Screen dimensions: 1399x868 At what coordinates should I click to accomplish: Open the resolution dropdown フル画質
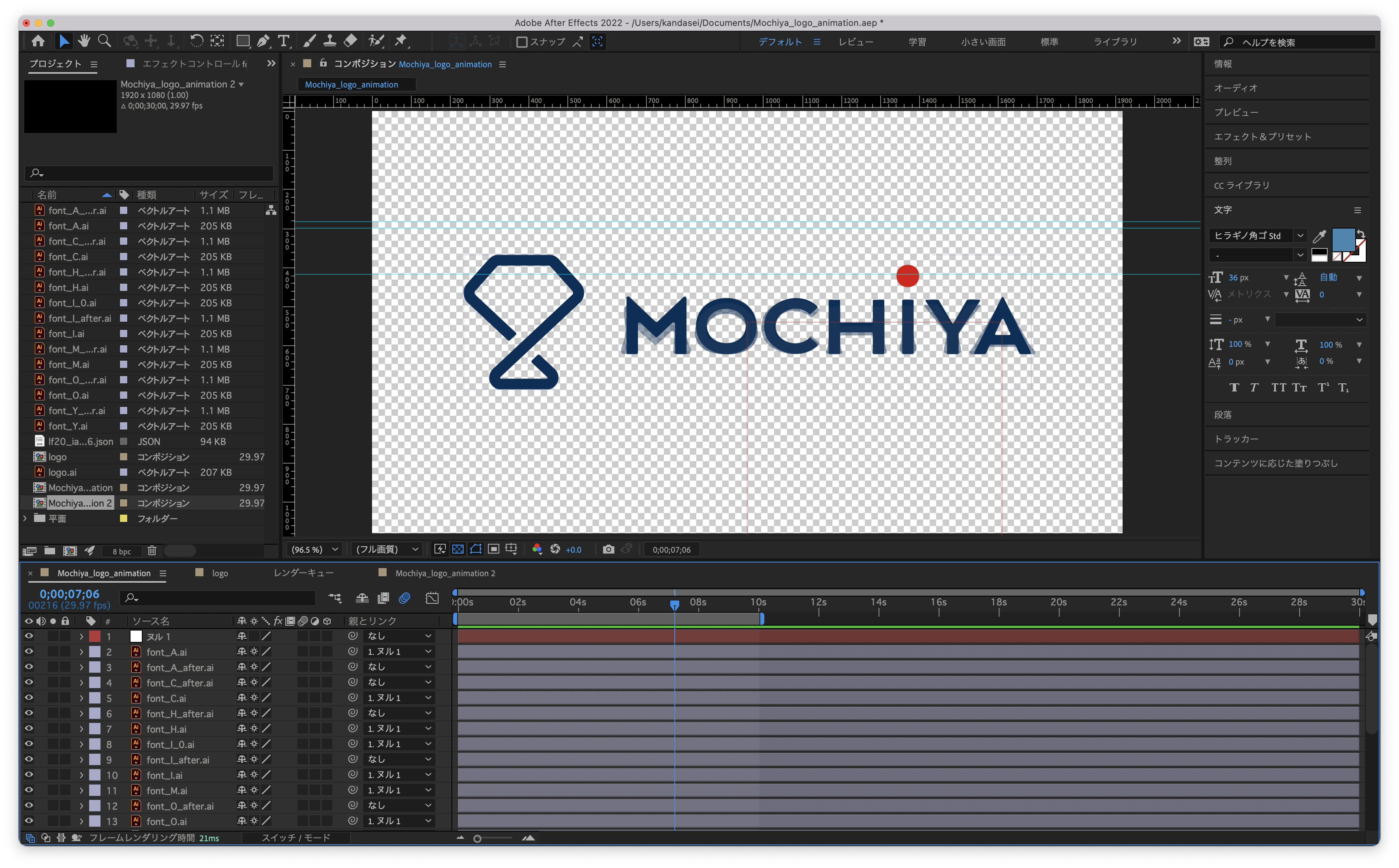pyautogui.click(x=387, y=549)
